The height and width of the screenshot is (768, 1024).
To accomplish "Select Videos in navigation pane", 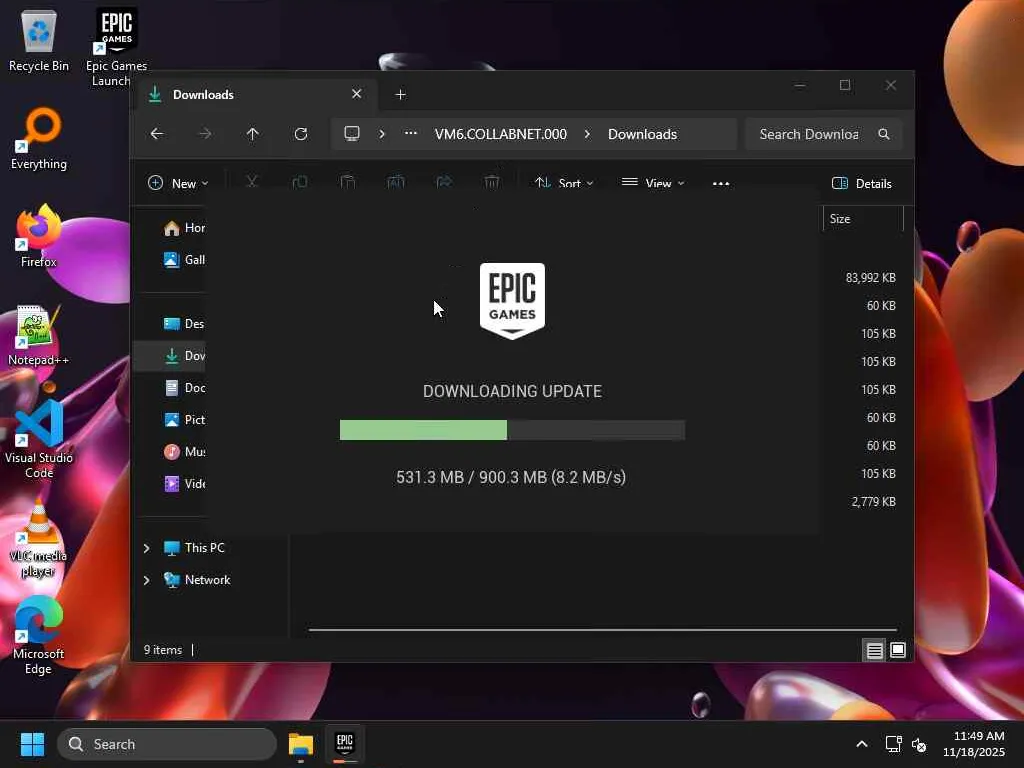I will (185, 484).
